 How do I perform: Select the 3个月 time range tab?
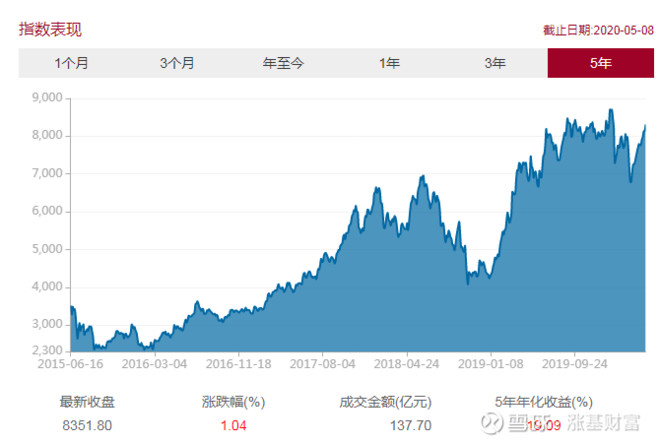pyautogui.click(x=177, y=63)
